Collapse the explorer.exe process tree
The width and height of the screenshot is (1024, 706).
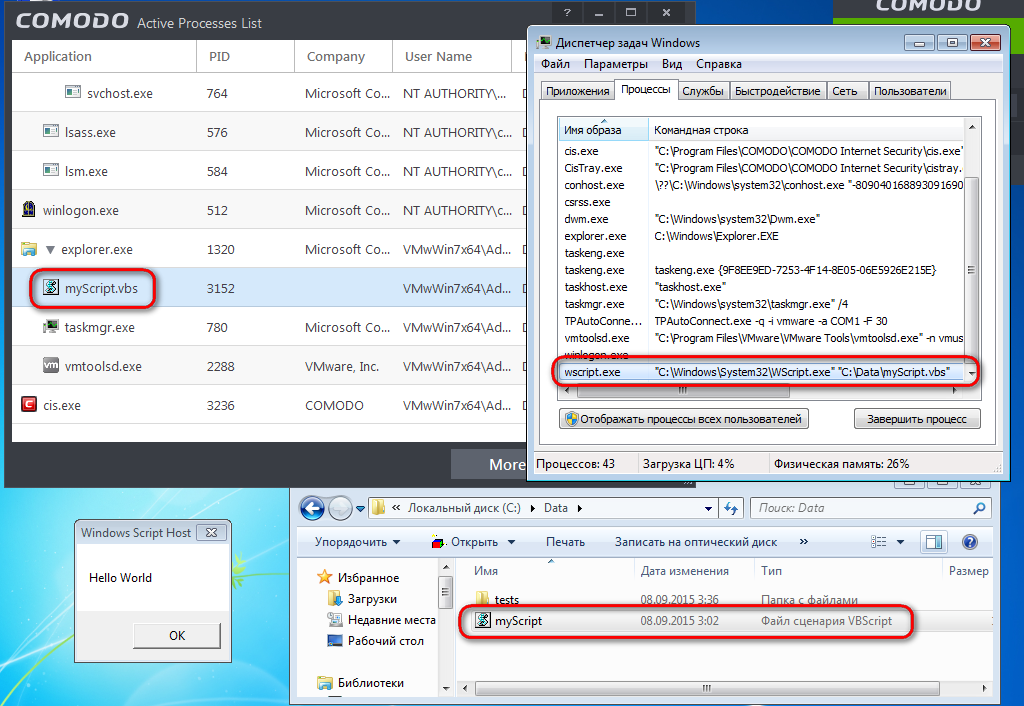click(50, 249)
